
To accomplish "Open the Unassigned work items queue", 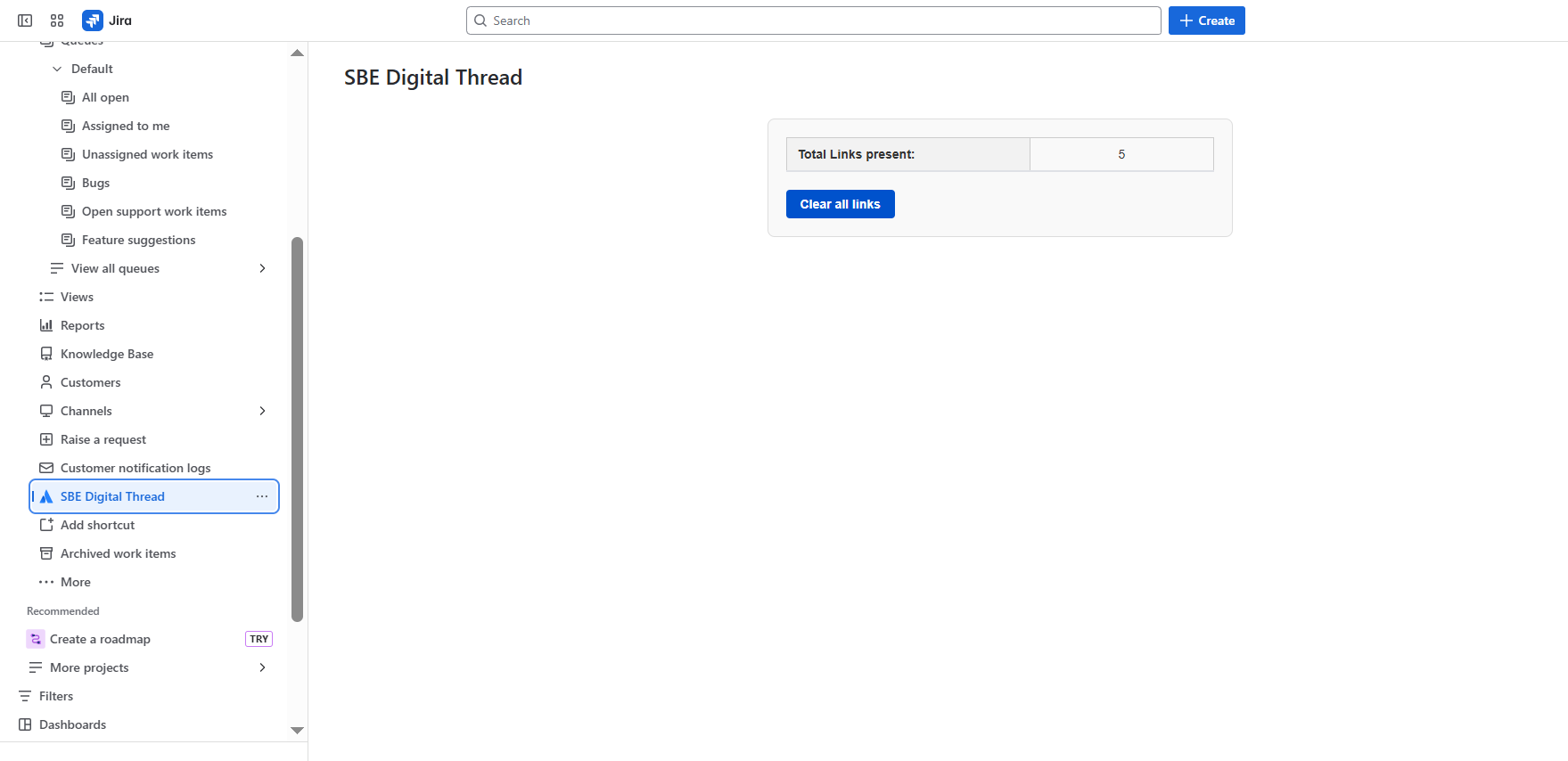I will coord(147,154).
